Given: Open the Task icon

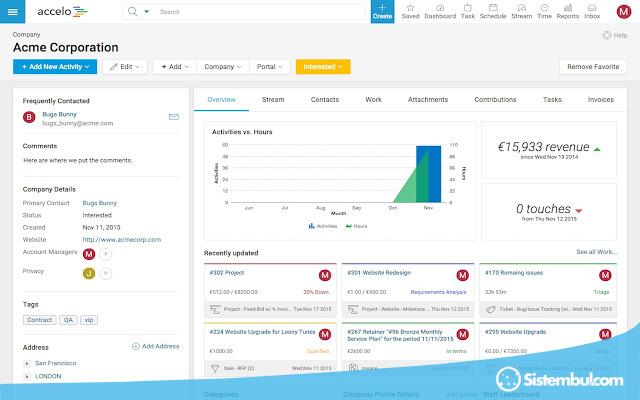Looking at the screenshot, I should [468, 11].
